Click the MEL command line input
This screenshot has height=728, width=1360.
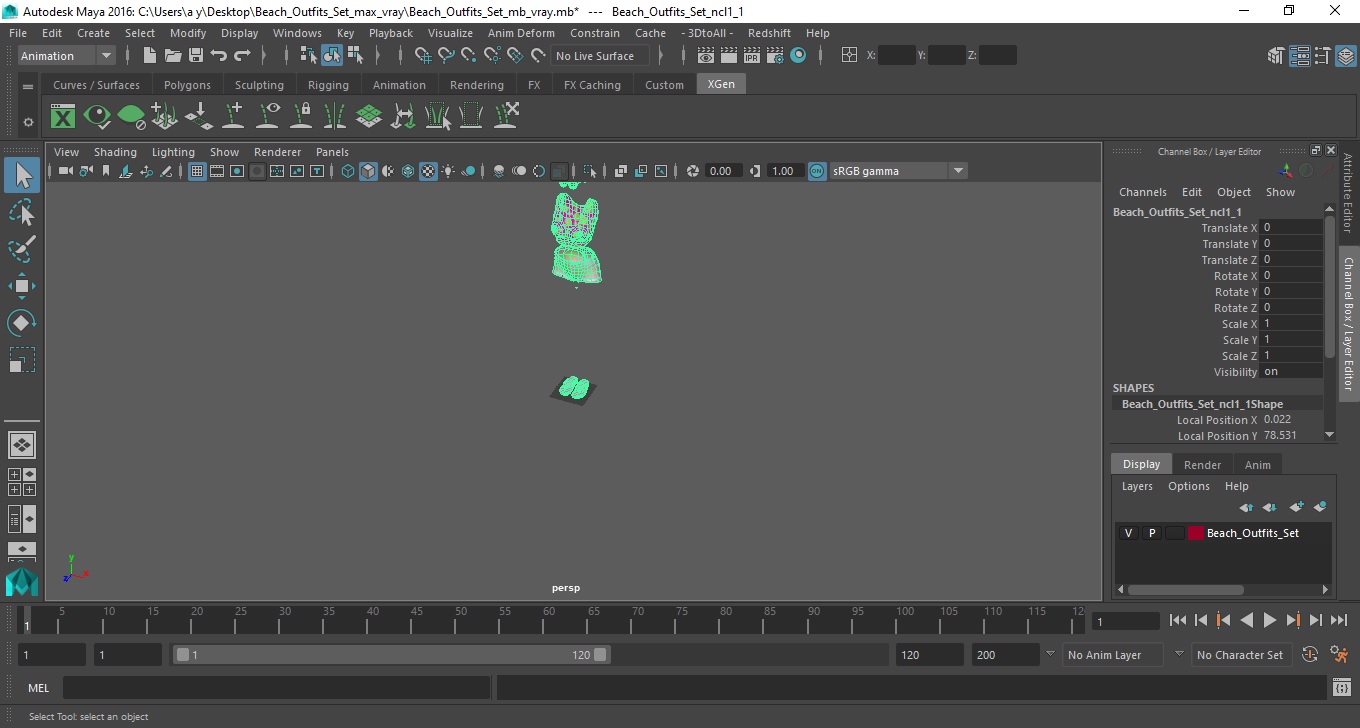point(276,688)
